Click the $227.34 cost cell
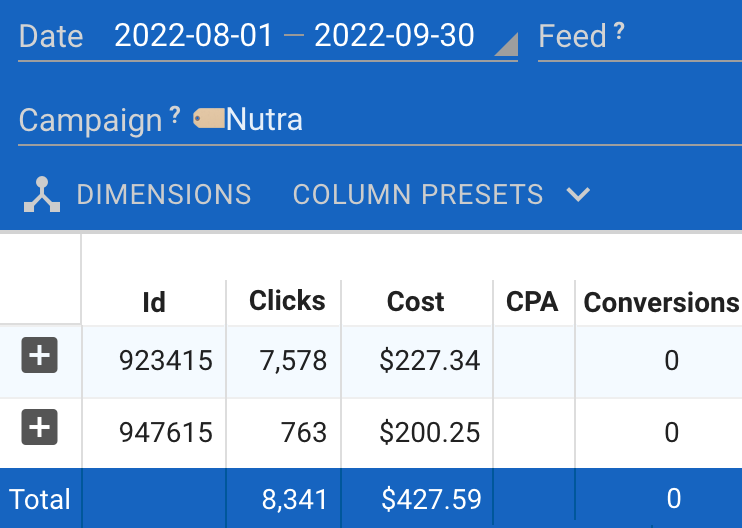The image size is (742, 528). tap(430, 360)
